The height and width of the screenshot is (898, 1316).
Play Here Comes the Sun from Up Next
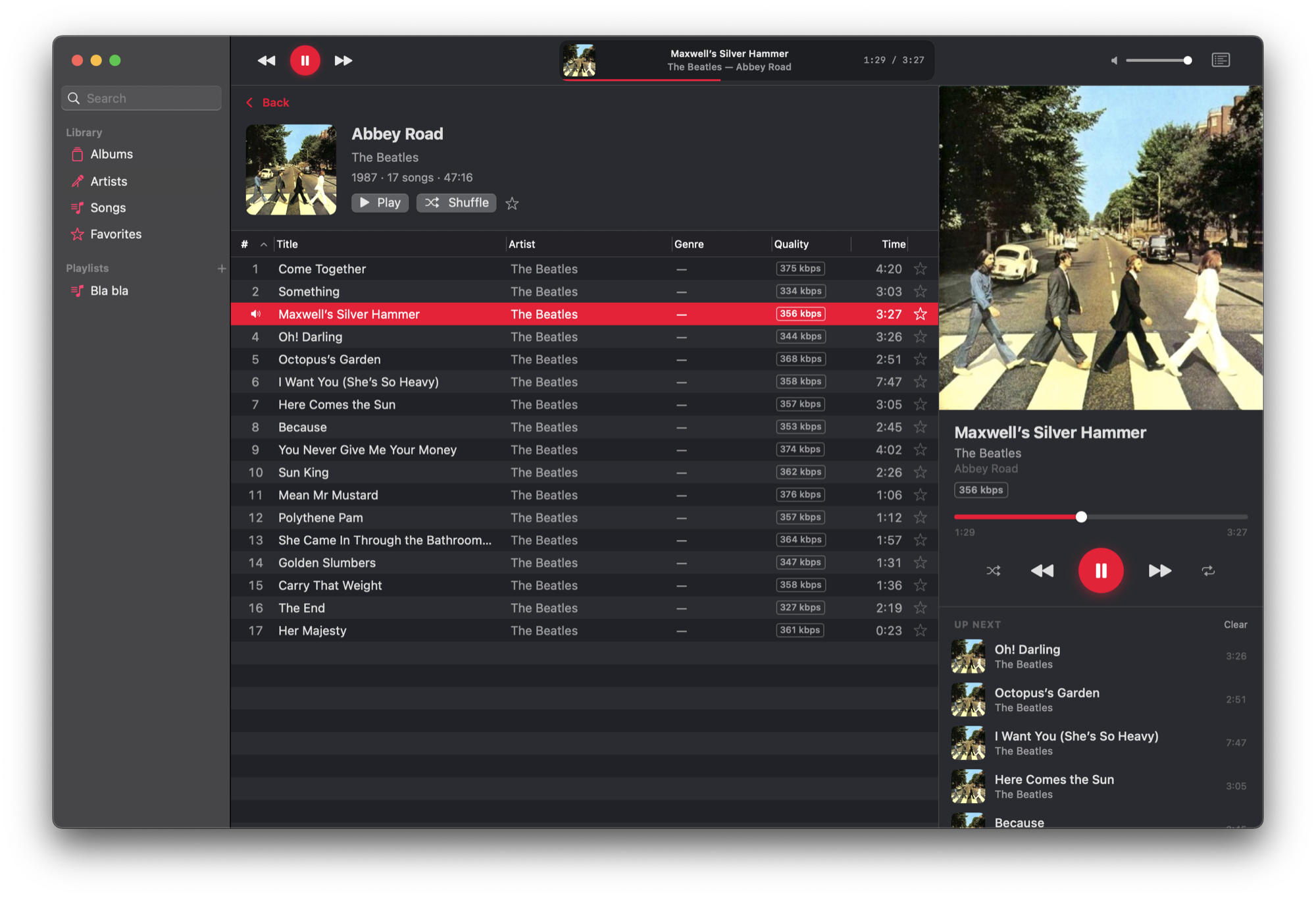1100,787
